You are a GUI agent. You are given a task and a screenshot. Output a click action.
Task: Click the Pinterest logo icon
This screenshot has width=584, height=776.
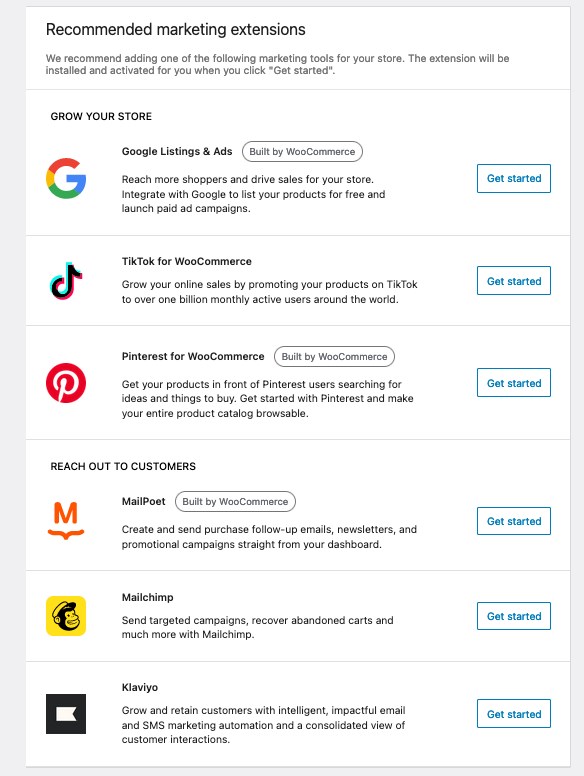(66, 383)
